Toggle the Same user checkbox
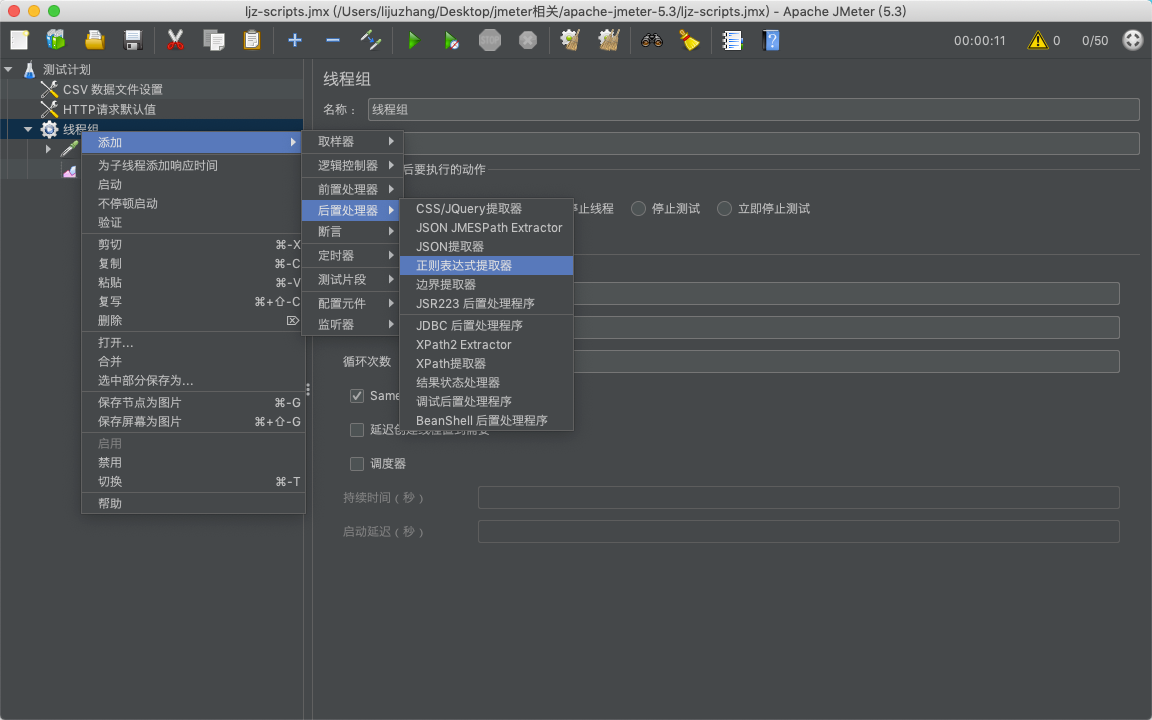1152x720 pixels. 357,396
